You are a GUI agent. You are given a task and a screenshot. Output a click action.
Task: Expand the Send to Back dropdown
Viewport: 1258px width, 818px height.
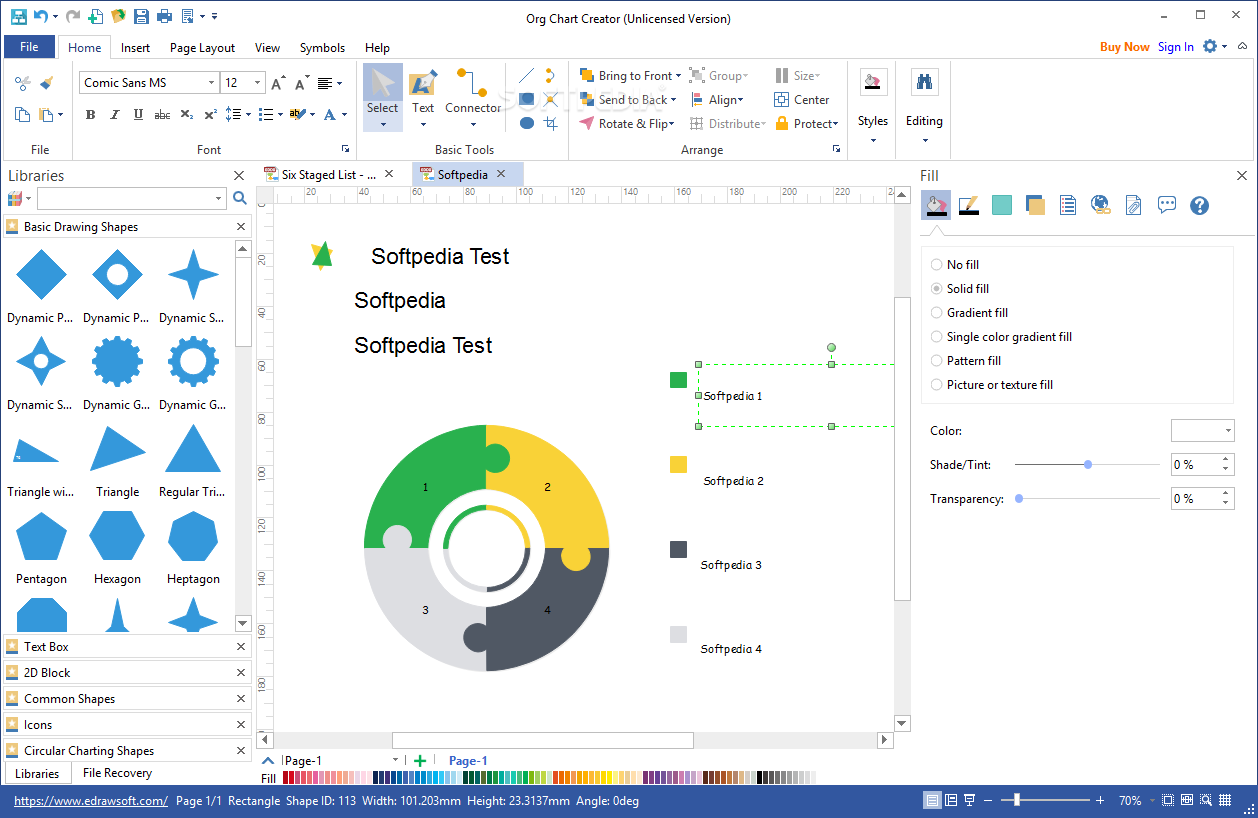(673, 100)
